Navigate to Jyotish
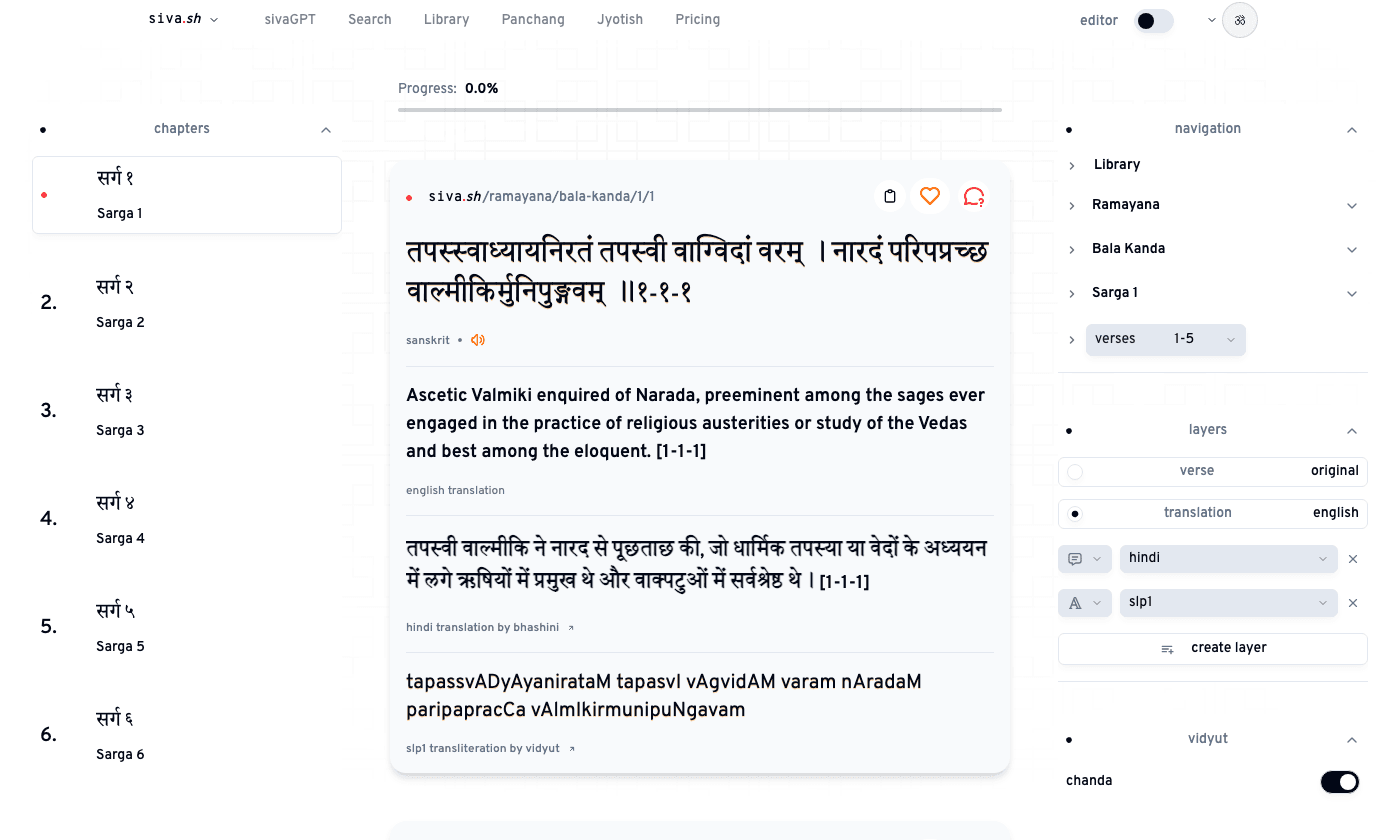Image resolution: width=1400 pixels, height=840 pixels. tap(620, 19)
